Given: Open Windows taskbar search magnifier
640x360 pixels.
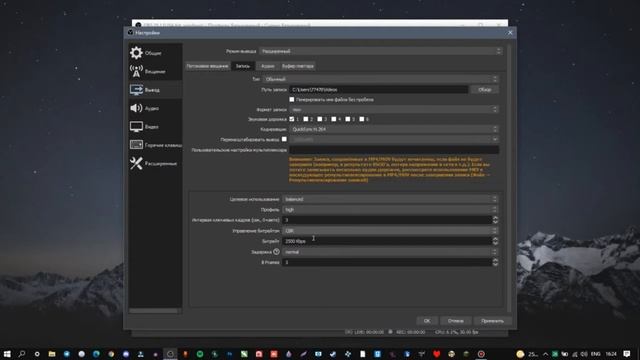Looking at the screenshot, I should [x=22, y=354].
